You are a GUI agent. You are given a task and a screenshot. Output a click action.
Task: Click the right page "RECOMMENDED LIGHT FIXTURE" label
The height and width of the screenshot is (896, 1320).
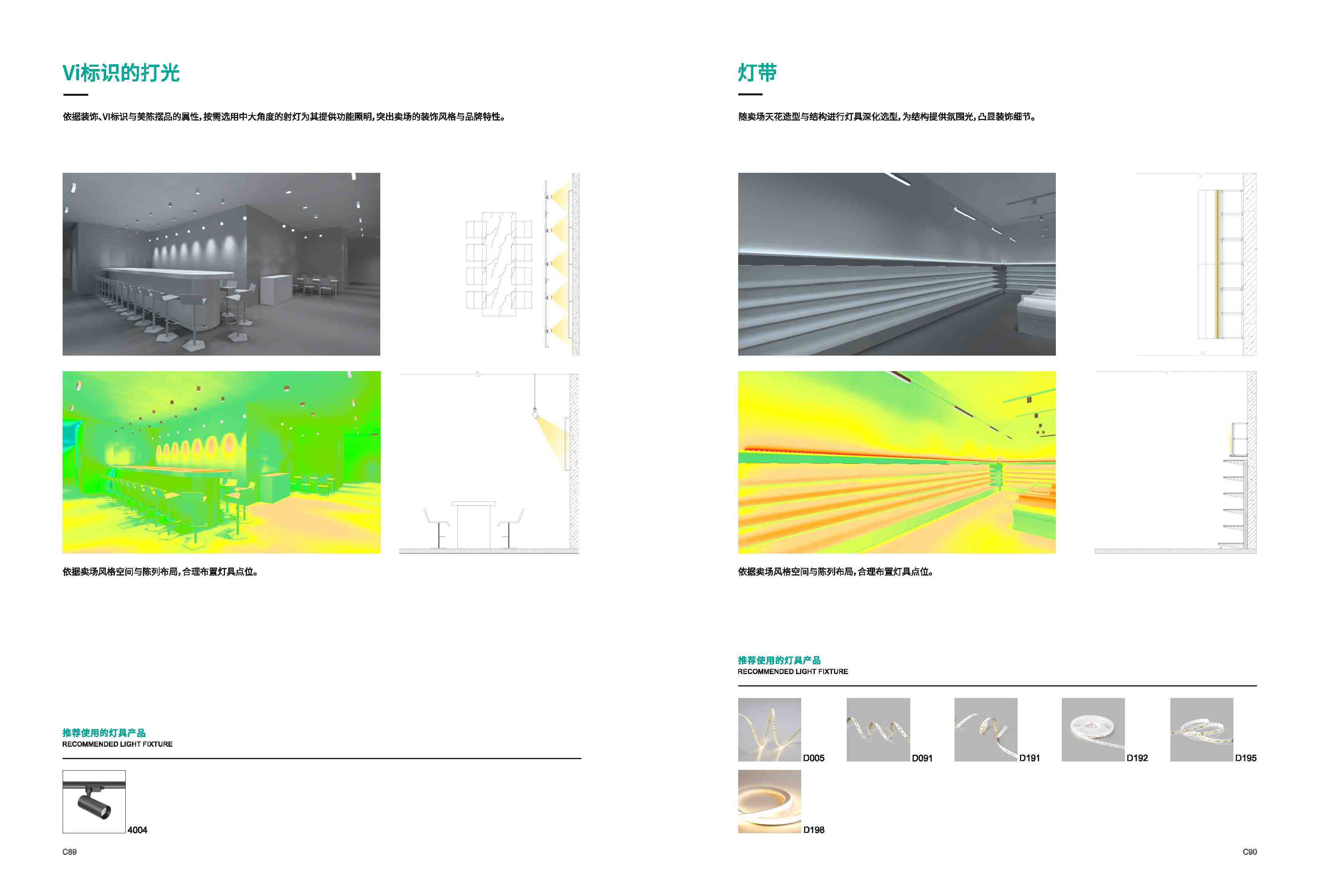[793, 672]
